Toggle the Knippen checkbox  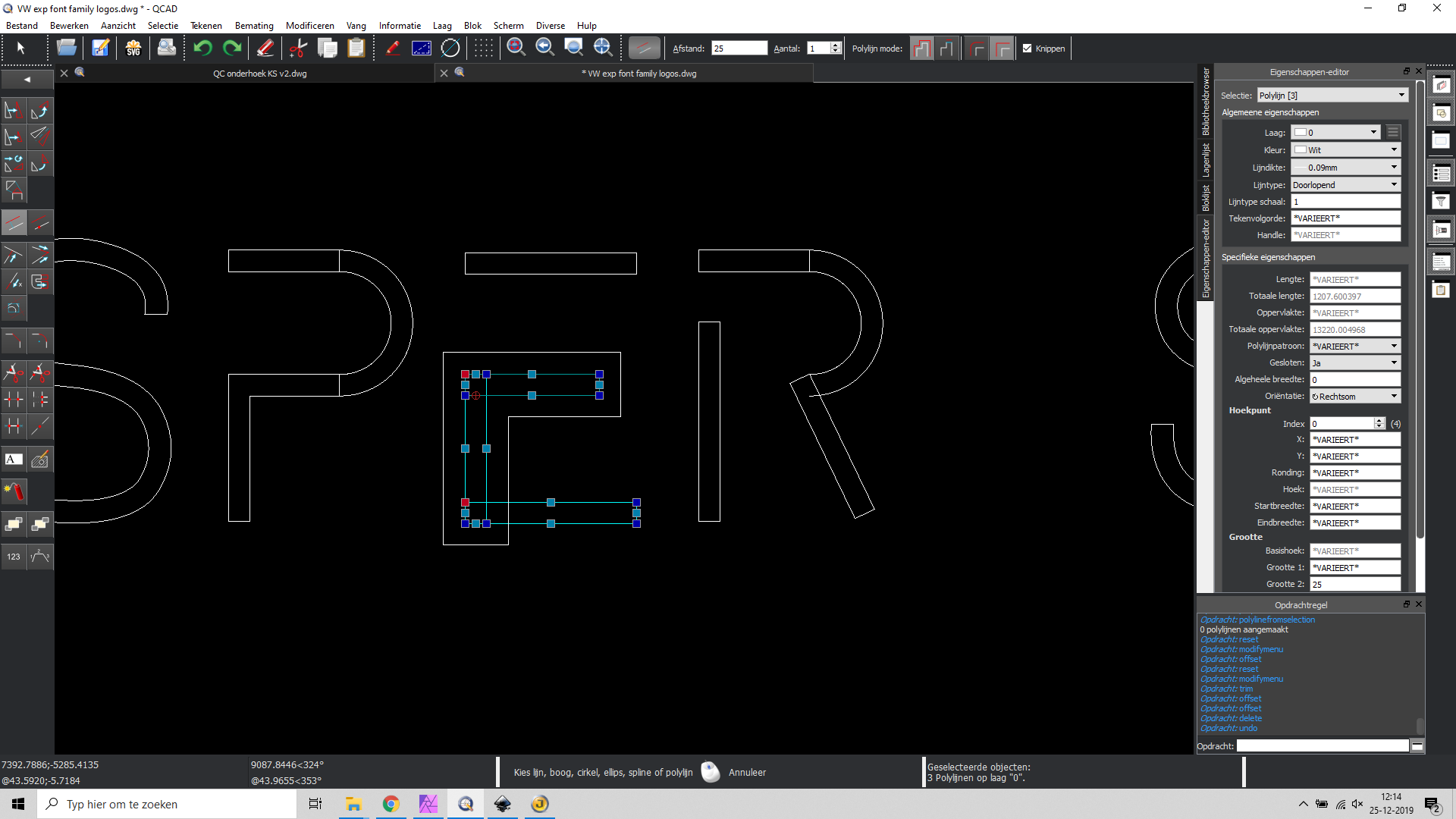[x=1028, y=49]
